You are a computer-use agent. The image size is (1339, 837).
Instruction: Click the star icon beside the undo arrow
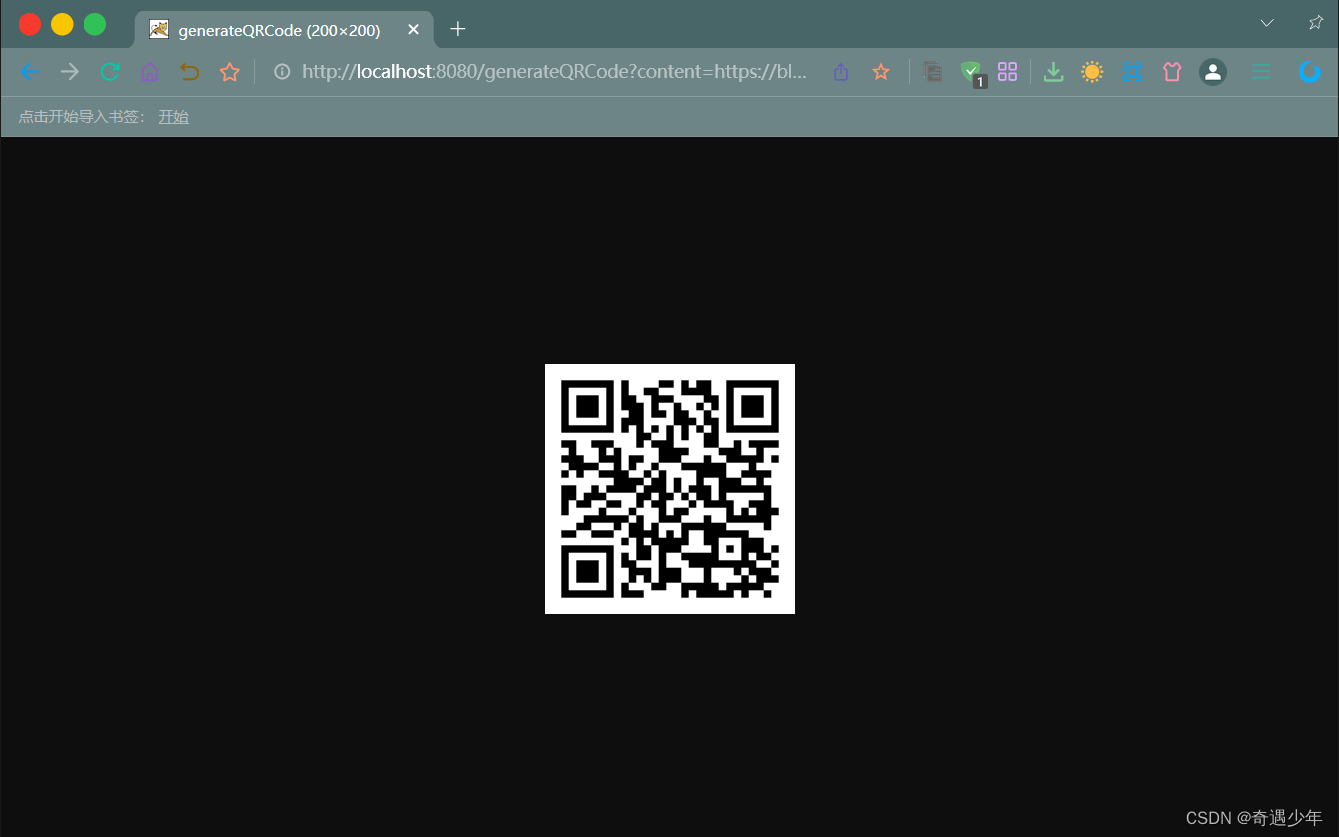click(x=230, y=72)
